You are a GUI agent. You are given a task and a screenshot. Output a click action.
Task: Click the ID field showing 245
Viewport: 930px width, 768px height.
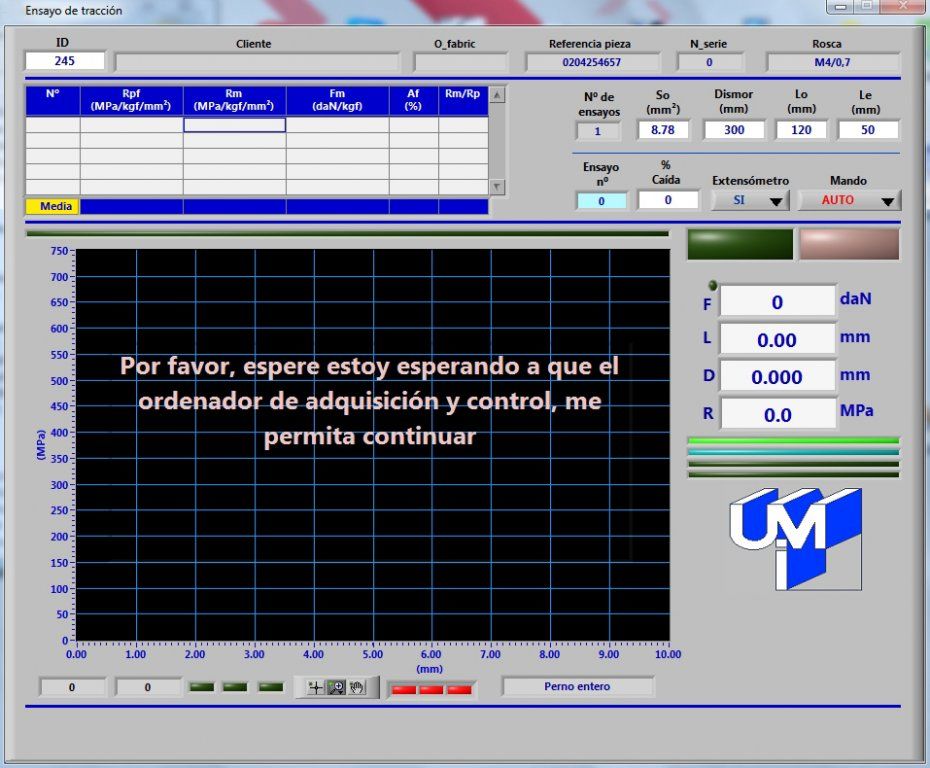click(65, 60)
